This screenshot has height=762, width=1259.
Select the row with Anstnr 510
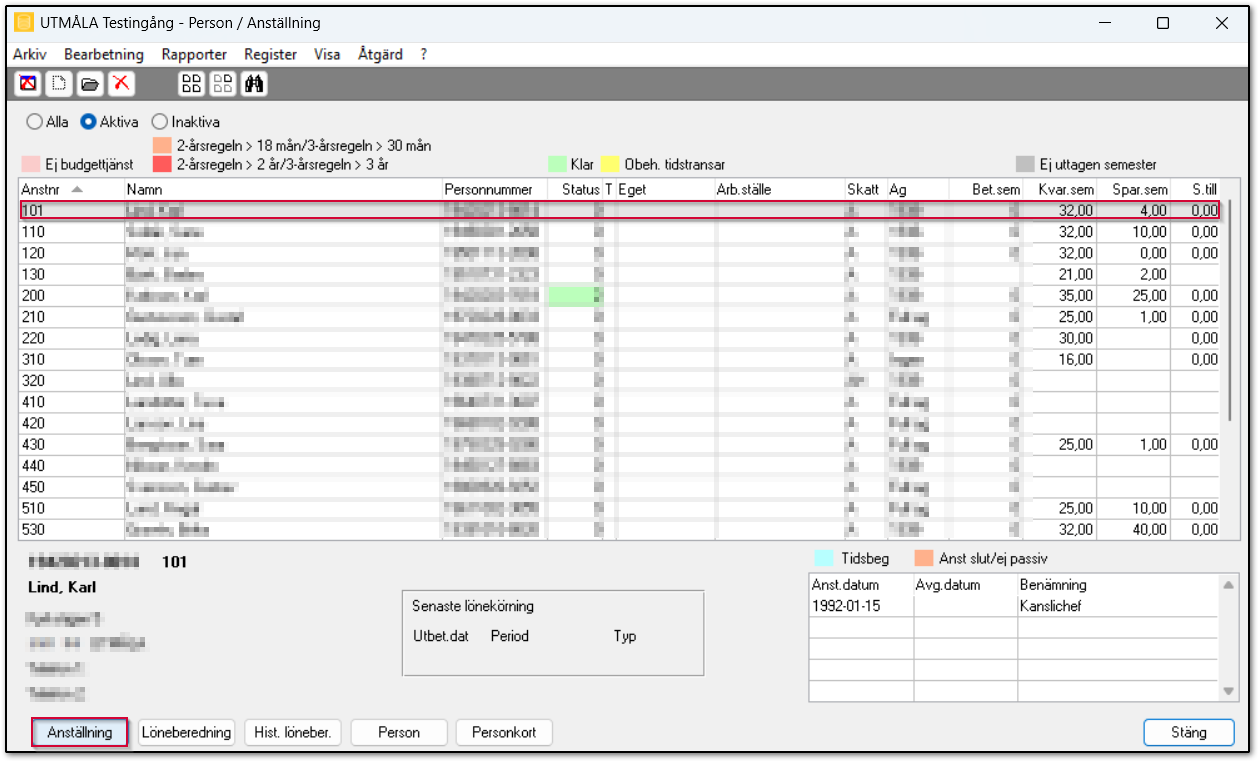pyautogui.click(x=620, y=508)
